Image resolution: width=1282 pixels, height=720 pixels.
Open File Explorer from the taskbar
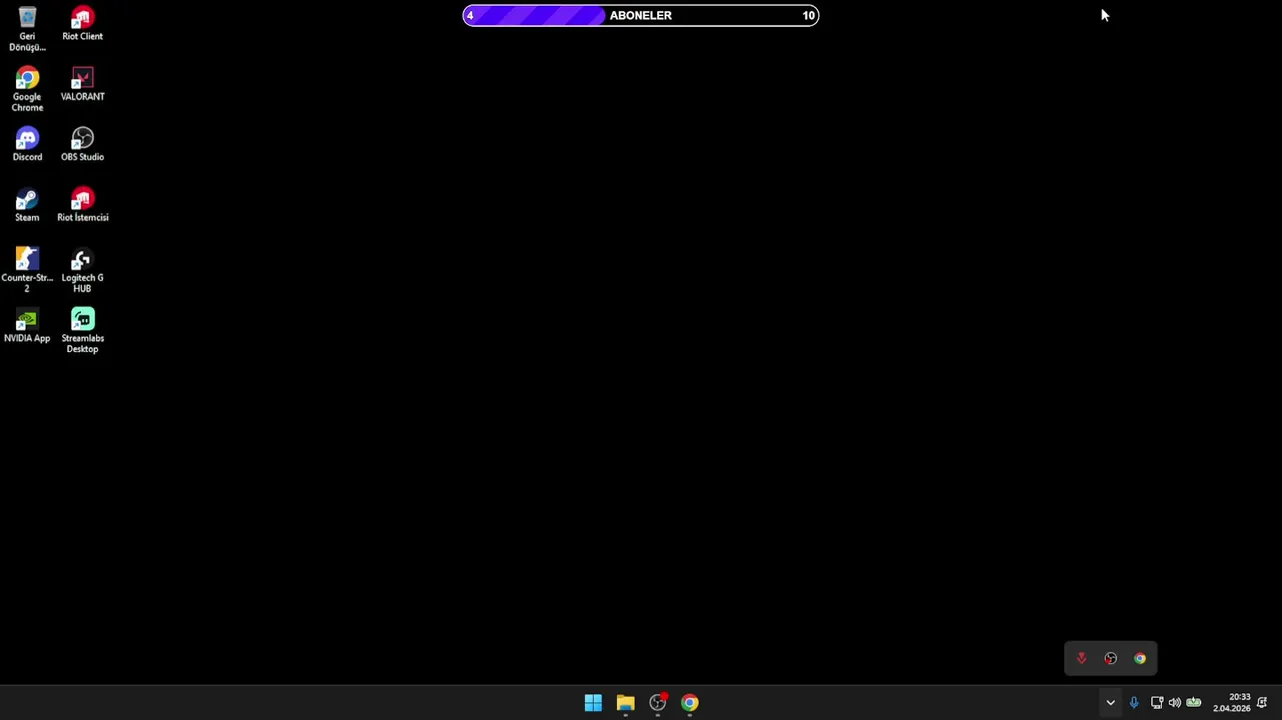[625, 703]
